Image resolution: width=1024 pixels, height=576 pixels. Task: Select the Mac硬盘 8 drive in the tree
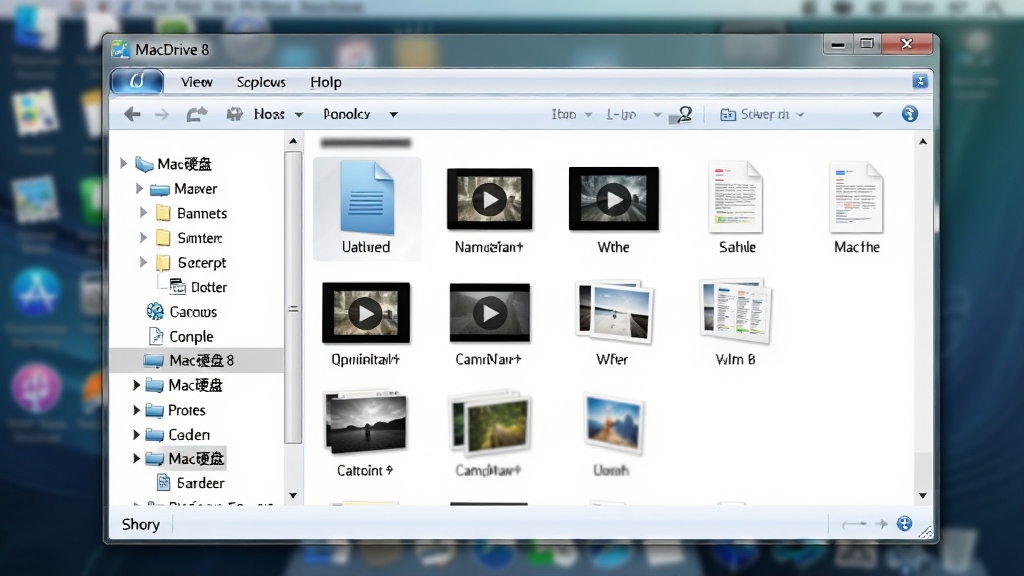pos(197,360)
